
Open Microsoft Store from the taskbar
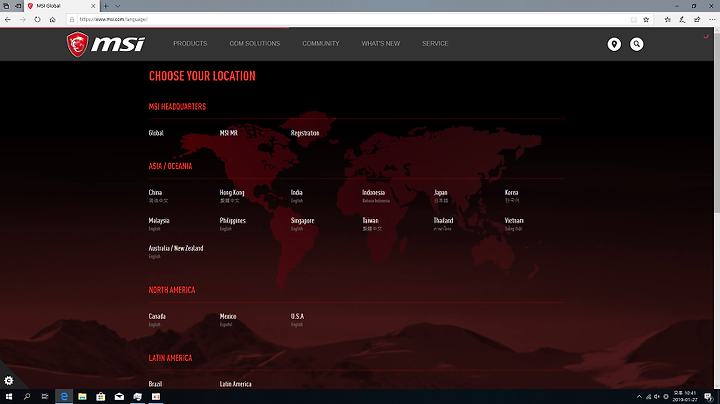pos(101,396)
